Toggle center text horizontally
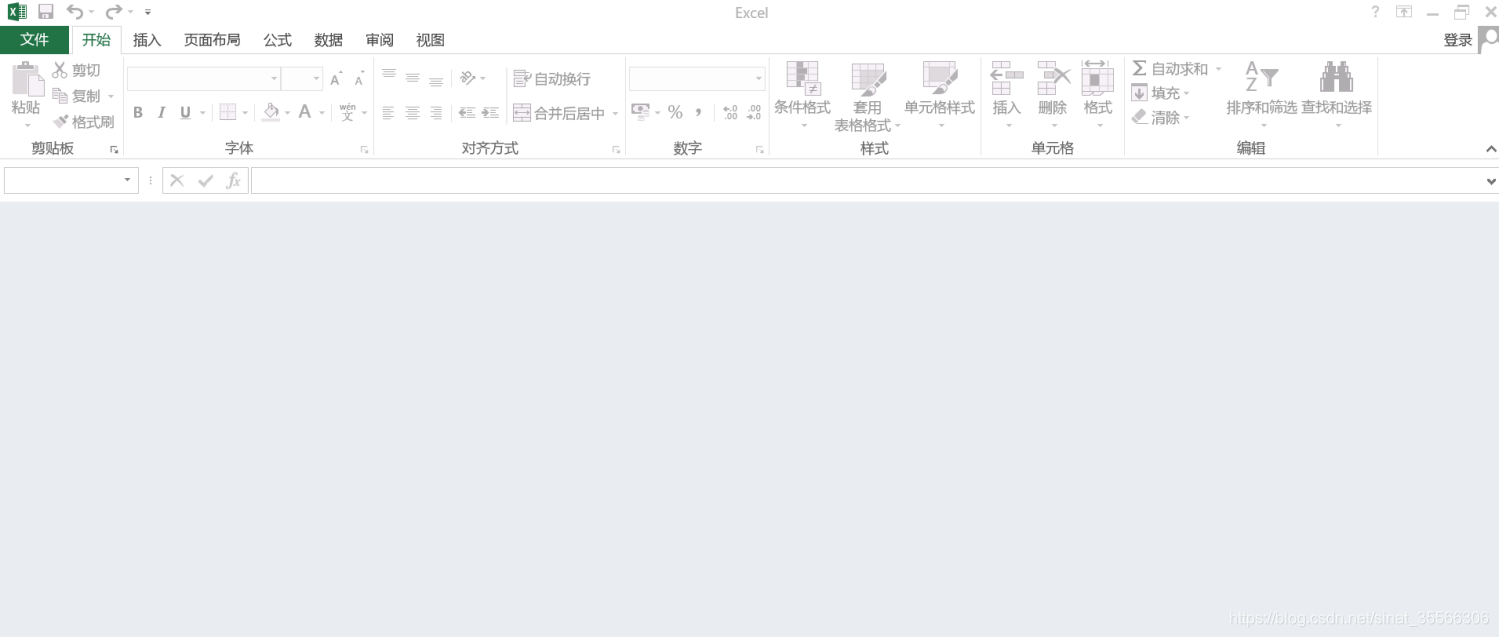The image size is (1499, 637). tap(413, 113)
